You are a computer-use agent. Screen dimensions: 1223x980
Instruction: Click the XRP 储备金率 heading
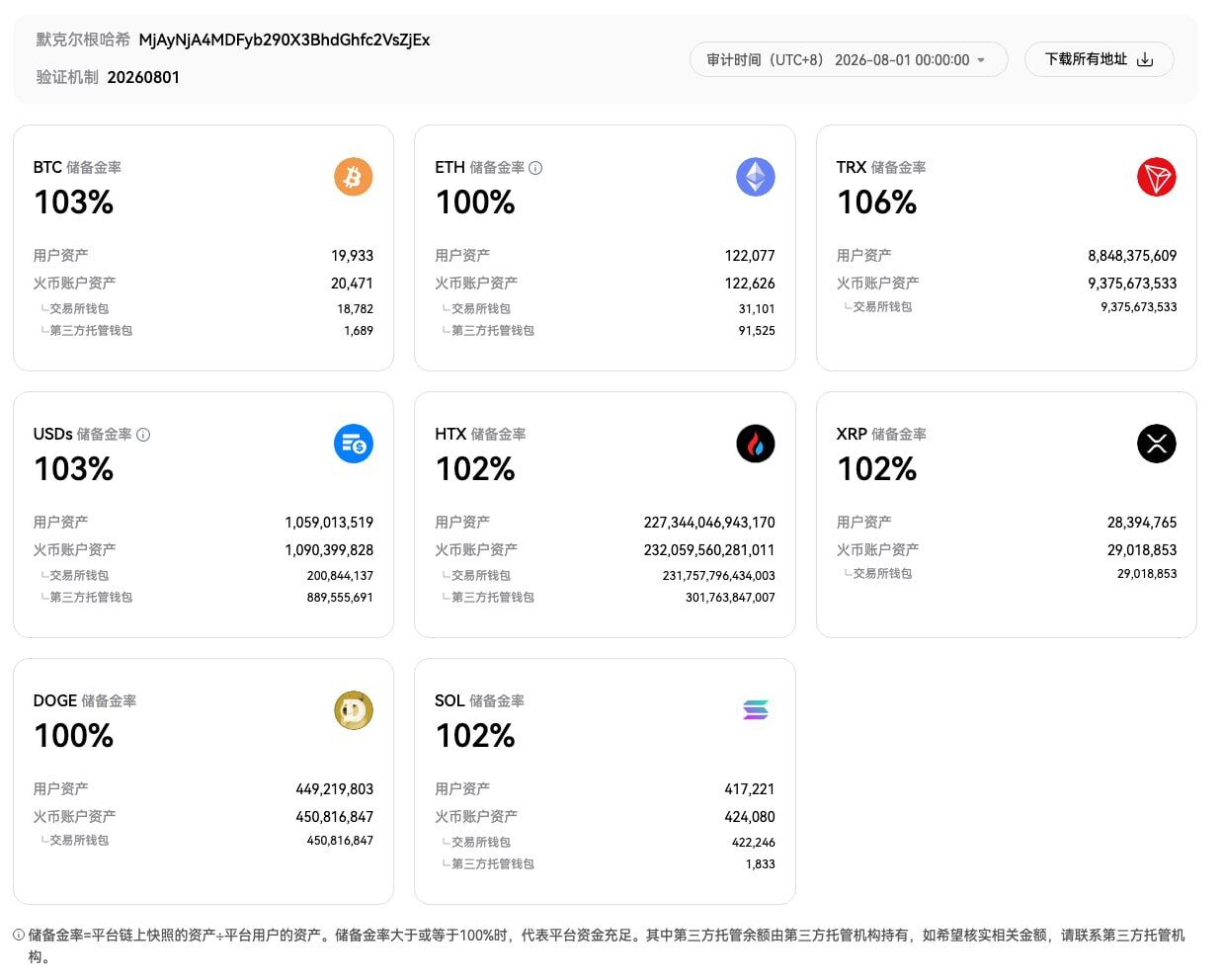[881, 435]
